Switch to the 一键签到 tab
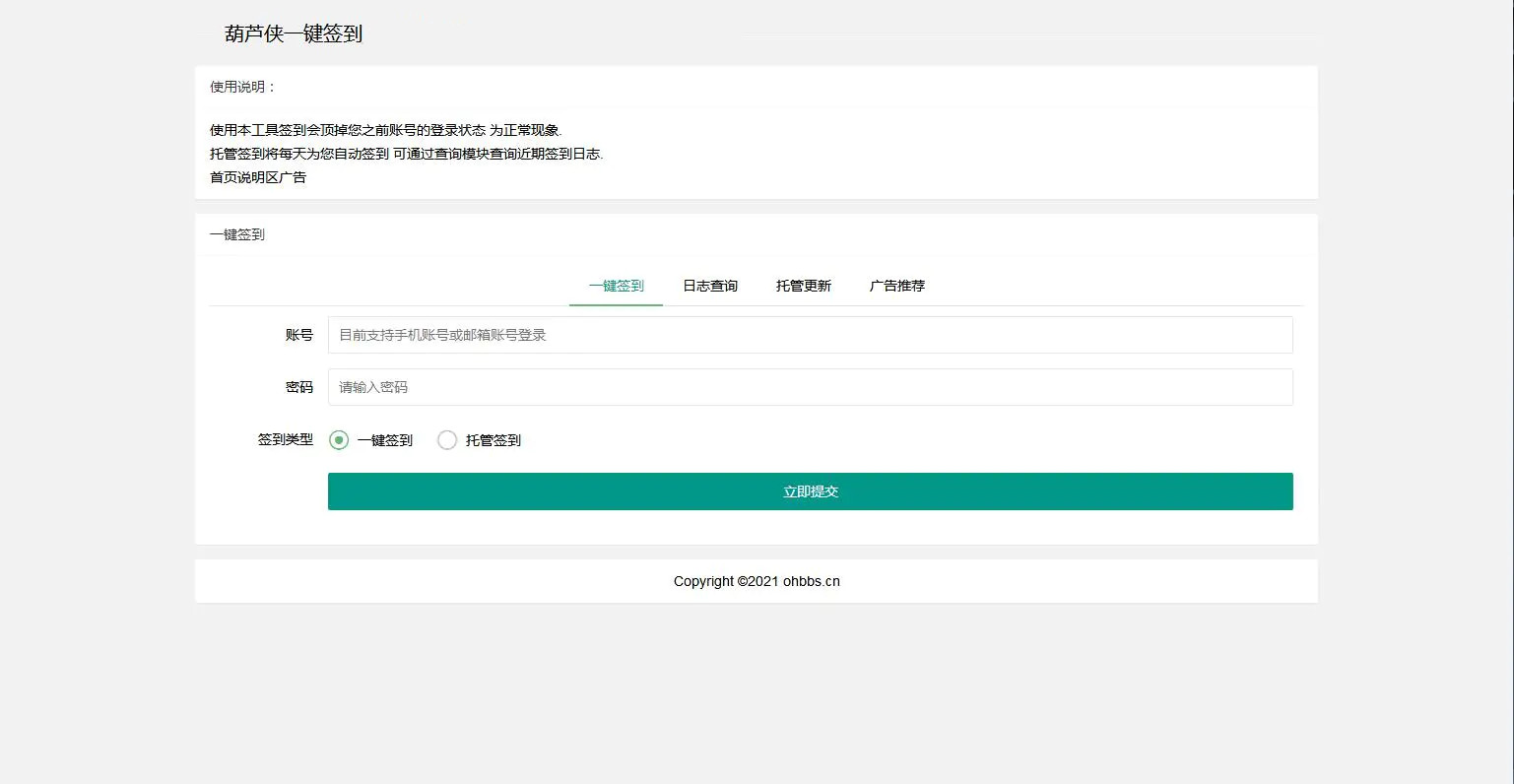1514x784 pixels. pos(616,286)
